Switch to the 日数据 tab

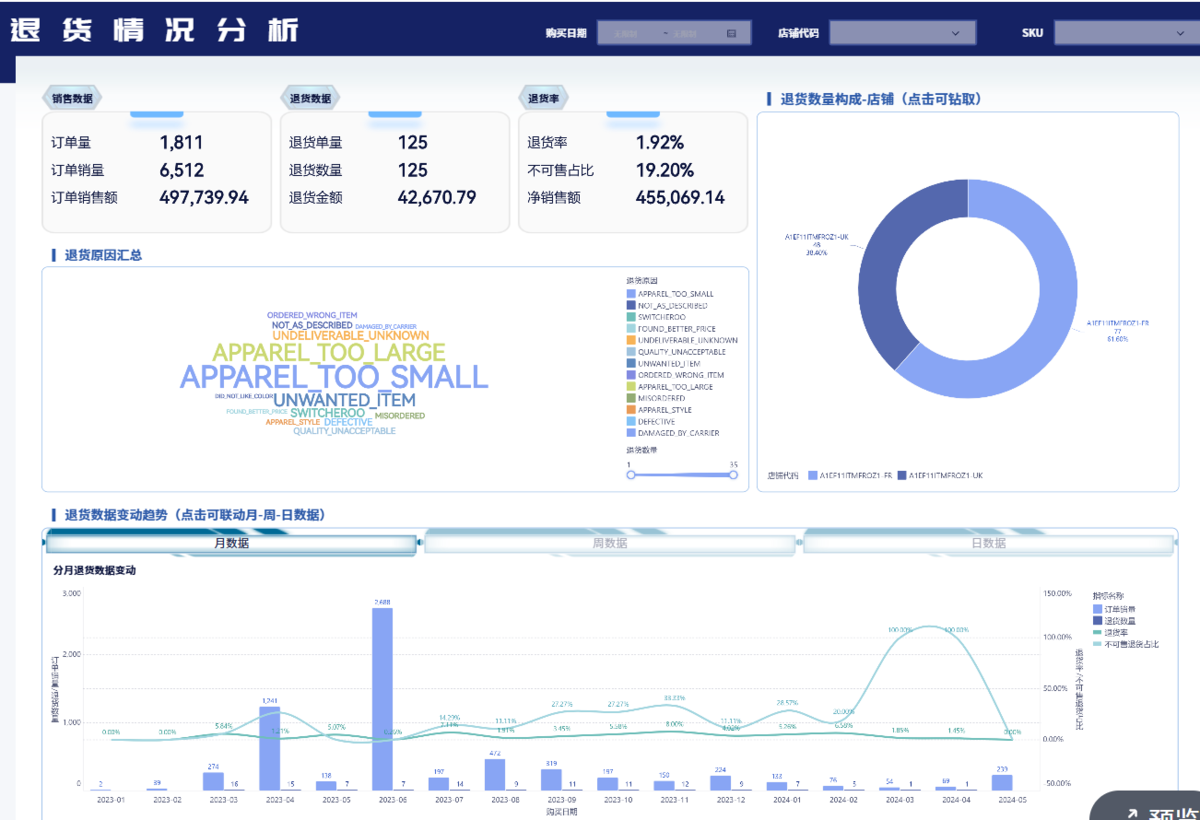[988, 543]
